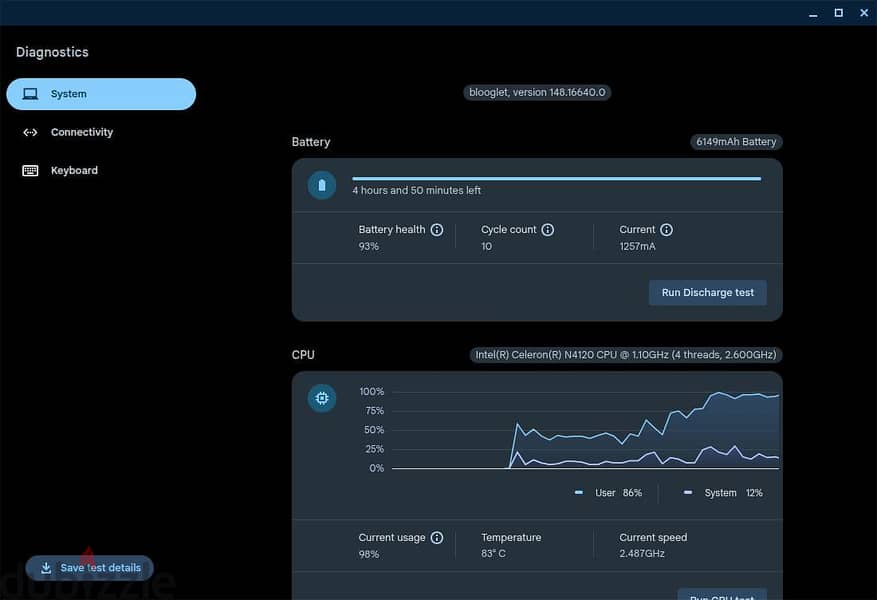Click the round CPU chip icon

[x=322, y=398]
